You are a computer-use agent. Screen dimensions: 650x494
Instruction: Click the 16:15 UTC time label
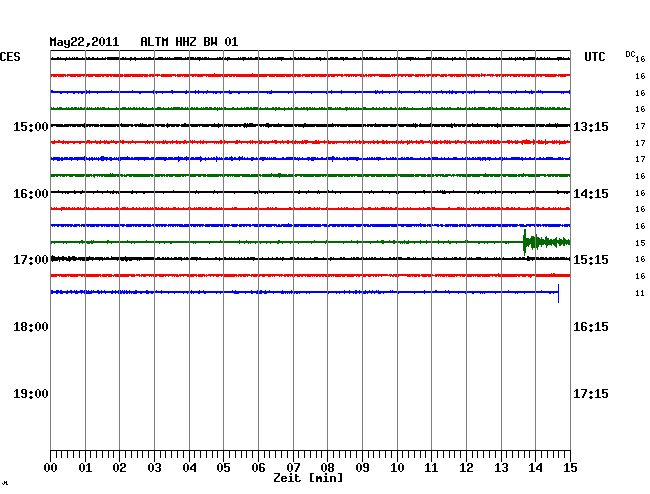point(591,327)
